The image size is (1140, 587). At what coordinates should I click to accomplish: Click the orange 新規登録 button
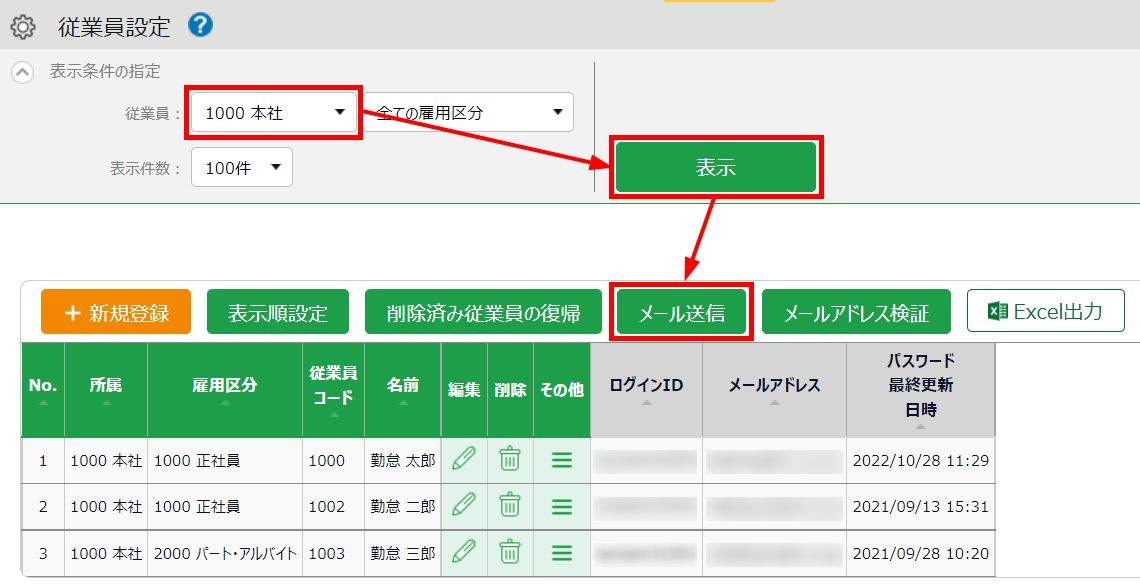tap(116, 313)
